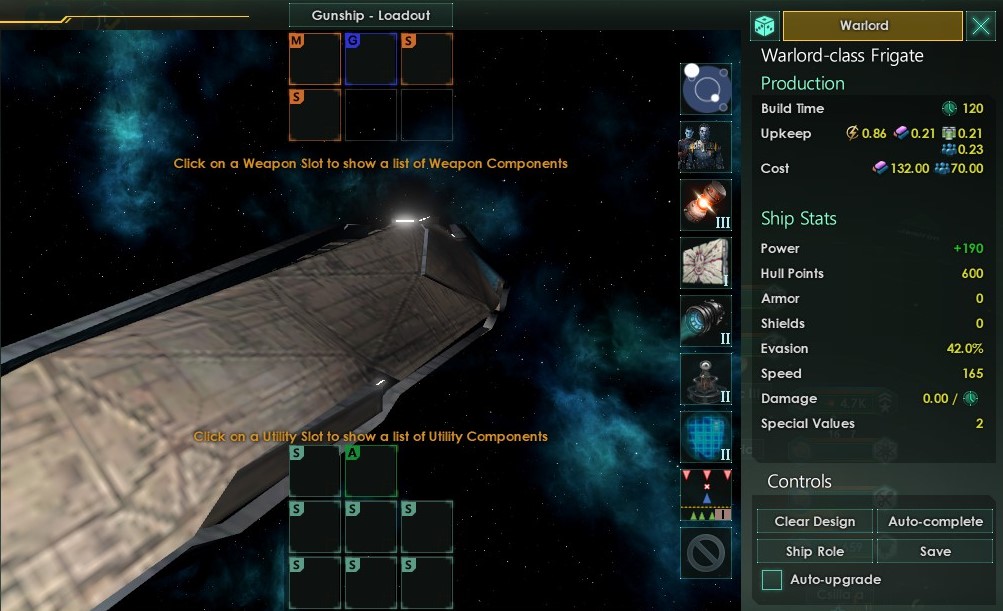Click the random design dice icon

pyautogui.click(x=765, y=26)
